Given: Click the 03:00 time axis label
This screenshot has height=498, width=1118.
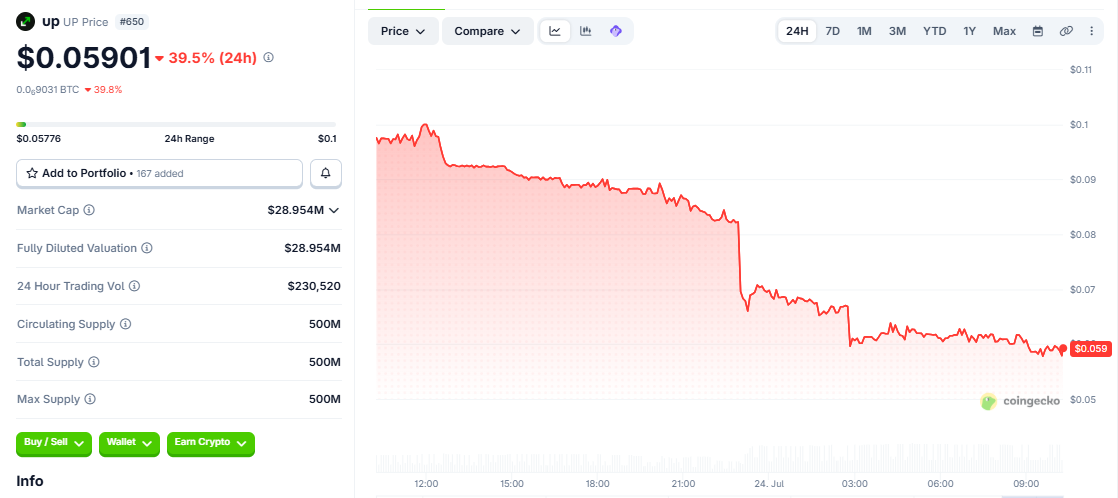Looking at the screenshot, I should tap(854, 484).
